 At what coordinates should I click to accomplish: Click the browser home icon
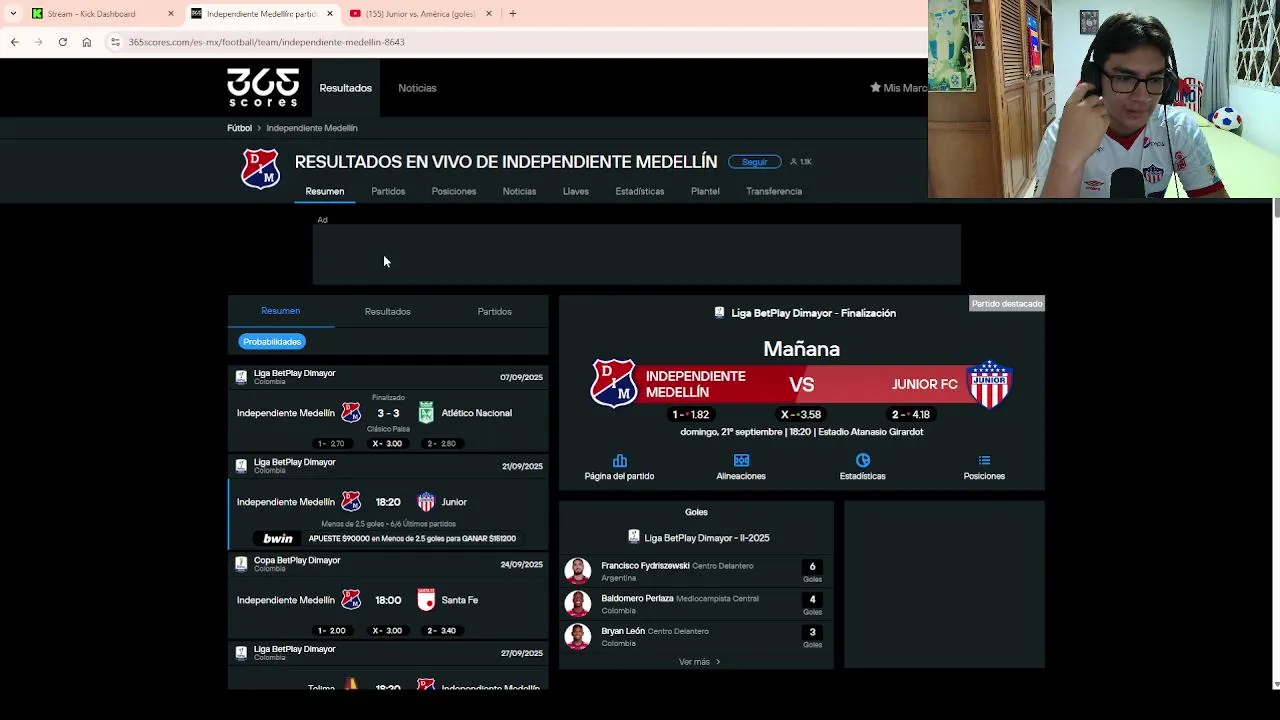click(87, 42)
